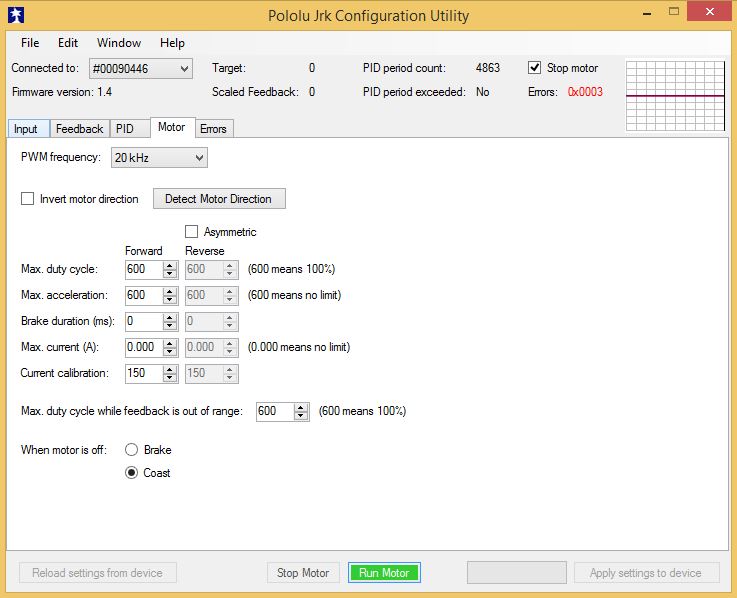Expand the Connected to device dropdown

(140, 68)
